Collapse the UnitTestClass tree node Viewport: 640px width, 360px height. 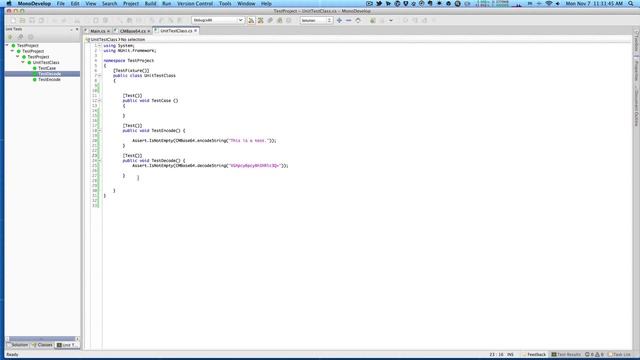[x=23, y=62]
